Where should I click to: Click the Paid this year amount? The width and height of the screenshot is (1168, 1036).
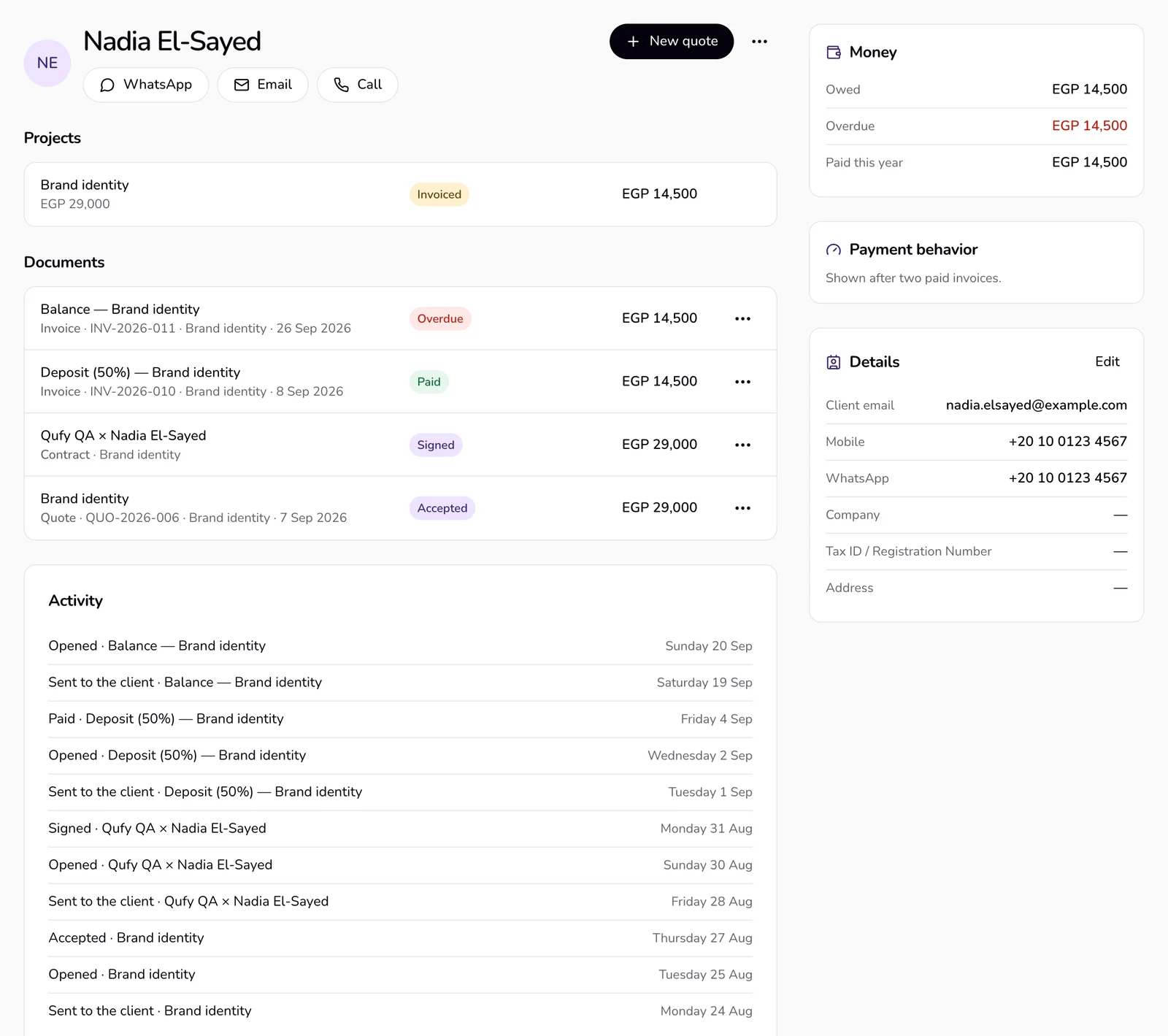click(x=1089, y=162)
